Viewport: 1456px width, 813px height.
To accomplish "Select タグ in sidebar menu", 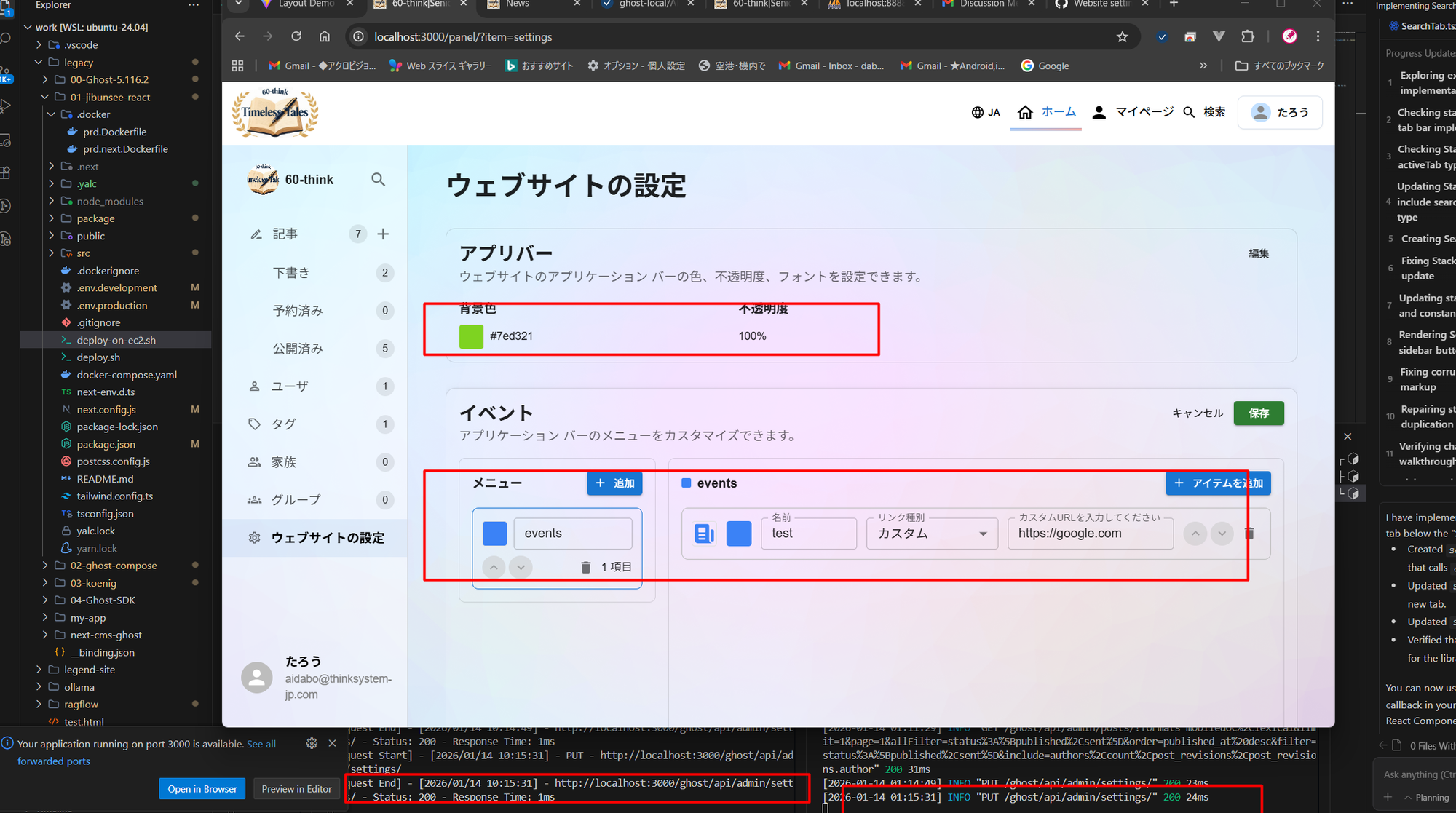I will click(284, 424).
